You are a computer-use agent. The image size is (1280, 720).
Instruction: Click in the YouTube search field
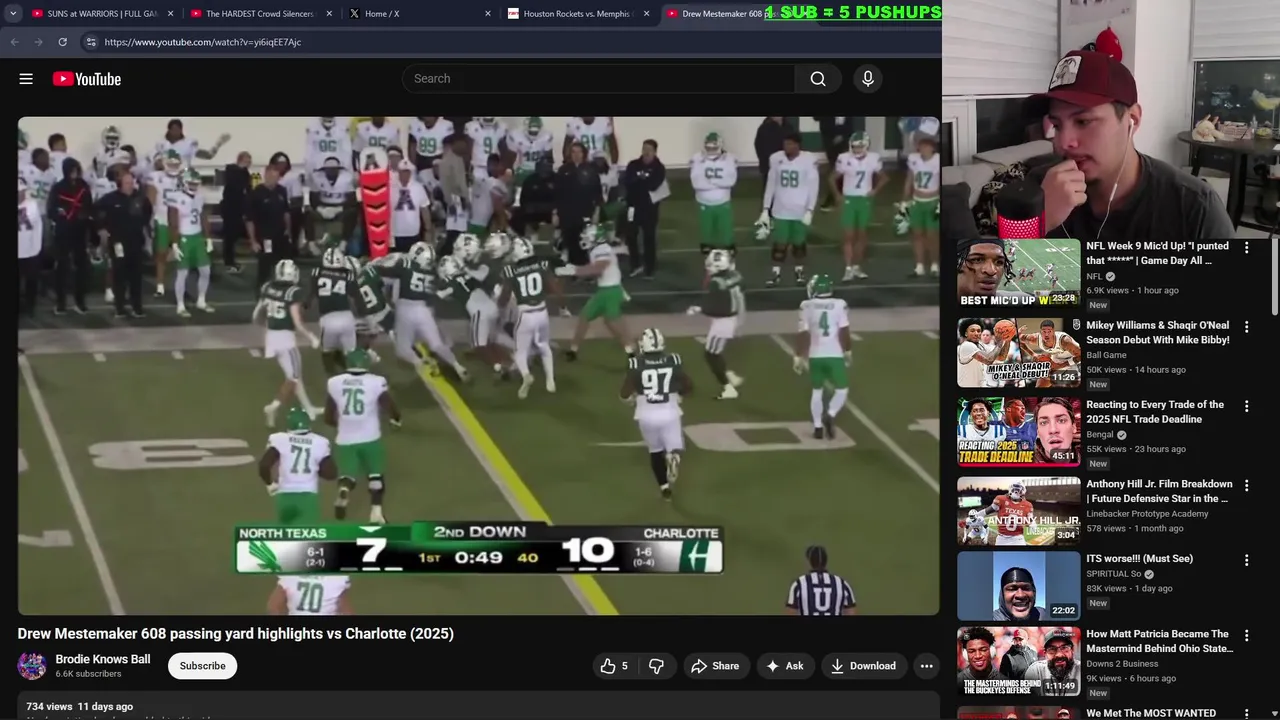click(x=600, y=79)
